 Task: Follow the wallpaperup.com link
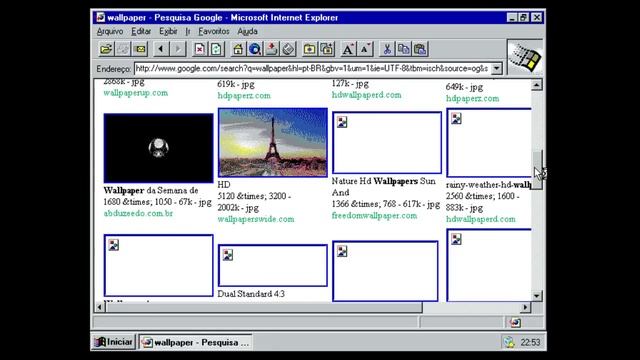[x=136, y=93]
